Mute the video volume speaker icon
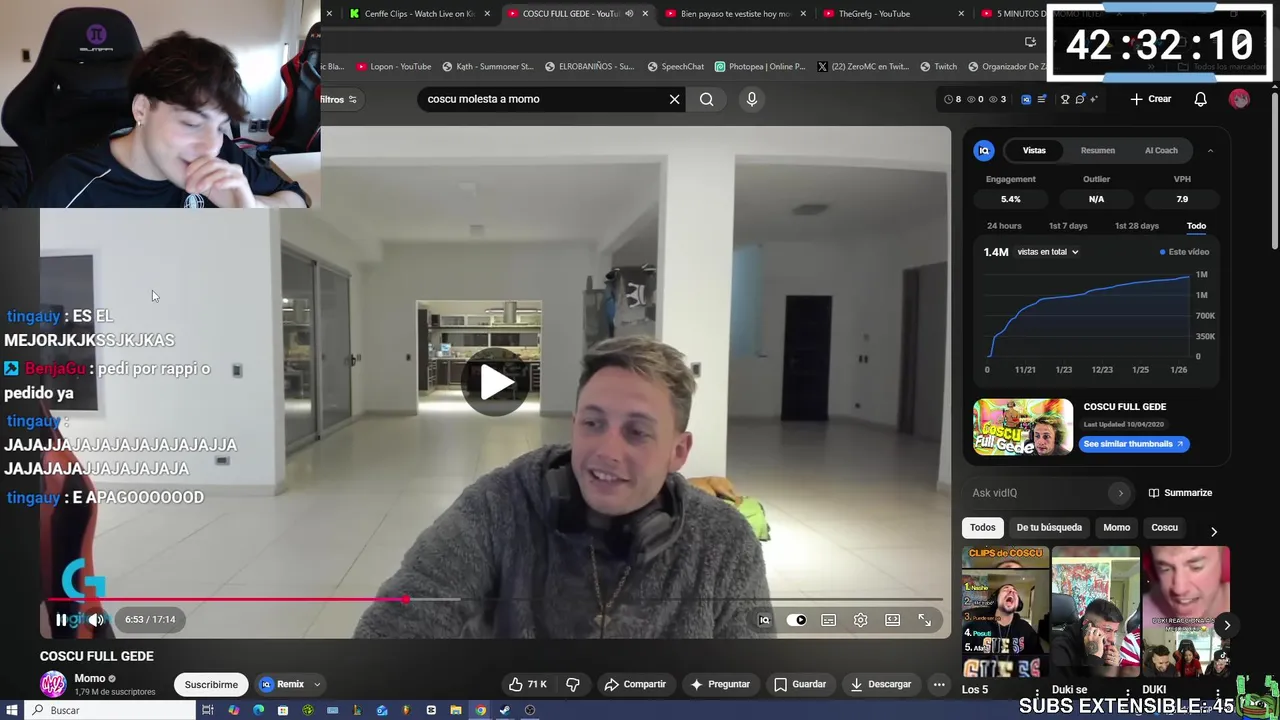 tap(96, 620)
